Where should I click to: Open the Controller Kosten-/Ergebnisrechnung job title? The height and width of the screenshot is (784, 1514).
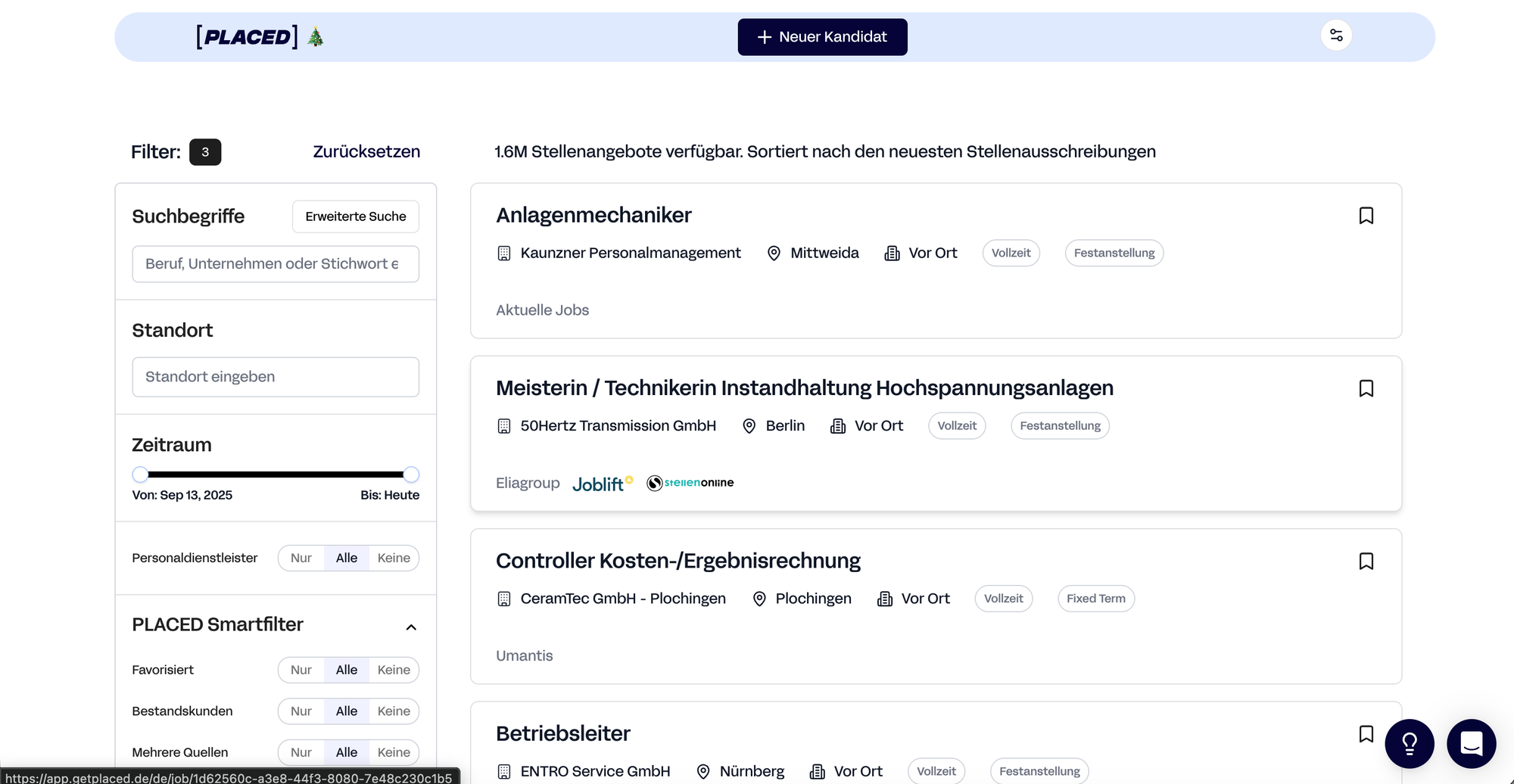(678, 561)
